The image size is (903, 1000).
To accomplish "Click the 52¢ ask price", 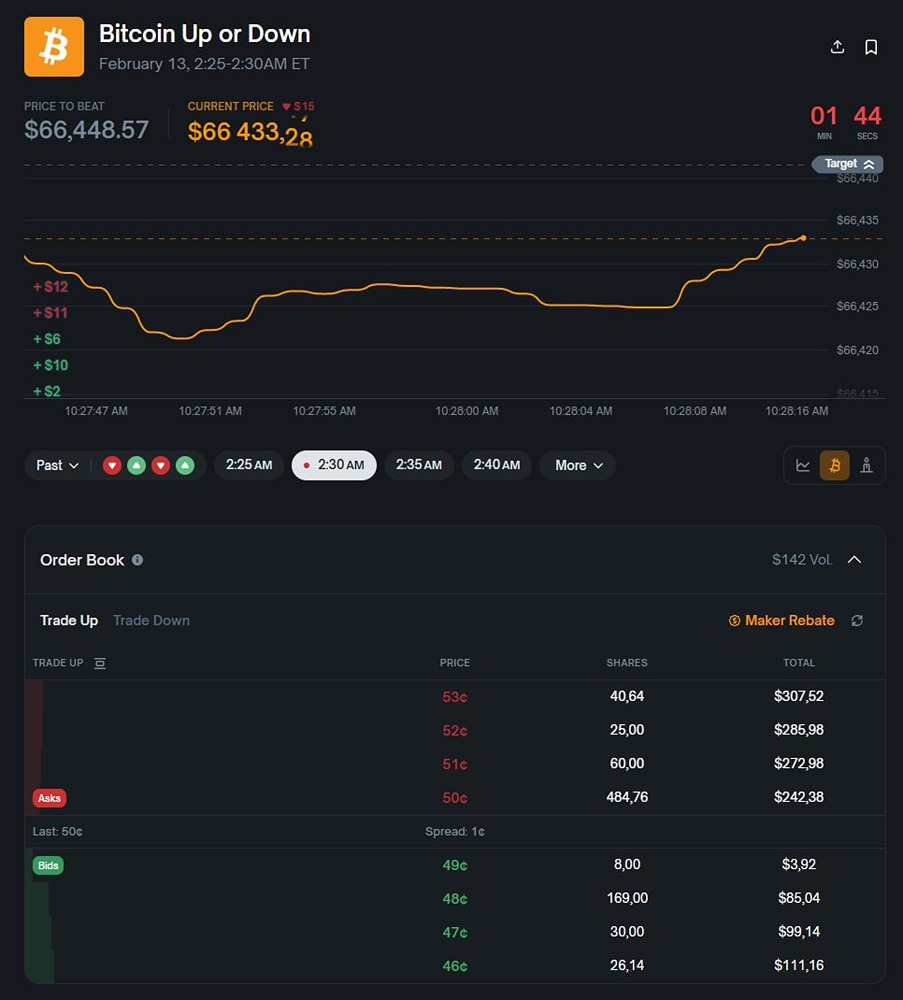I will tap(455, 731).
